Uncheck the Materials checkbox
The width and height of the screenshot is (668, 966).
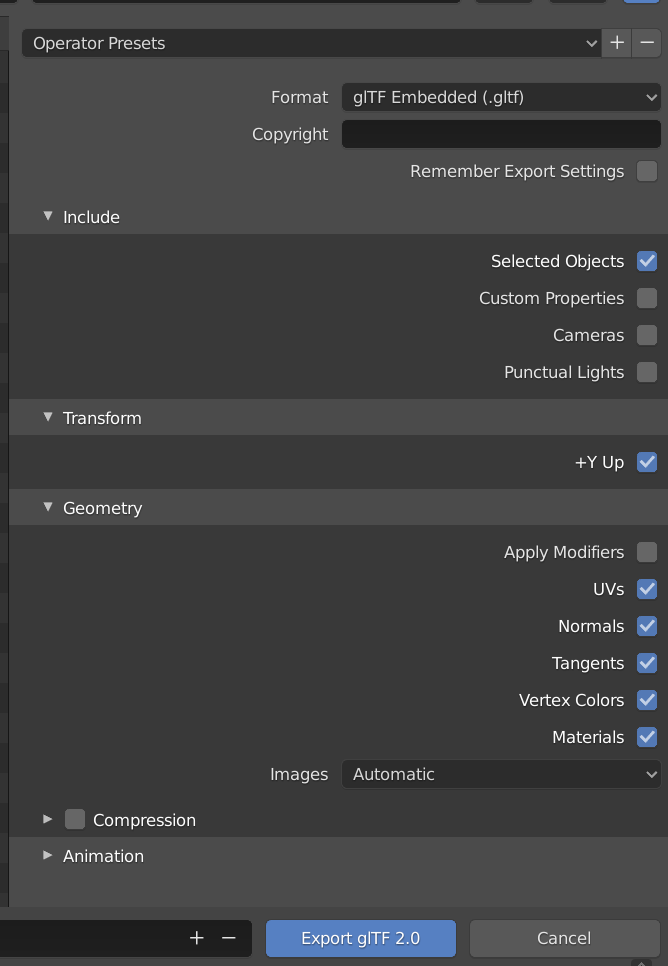[x=646, y=737]
